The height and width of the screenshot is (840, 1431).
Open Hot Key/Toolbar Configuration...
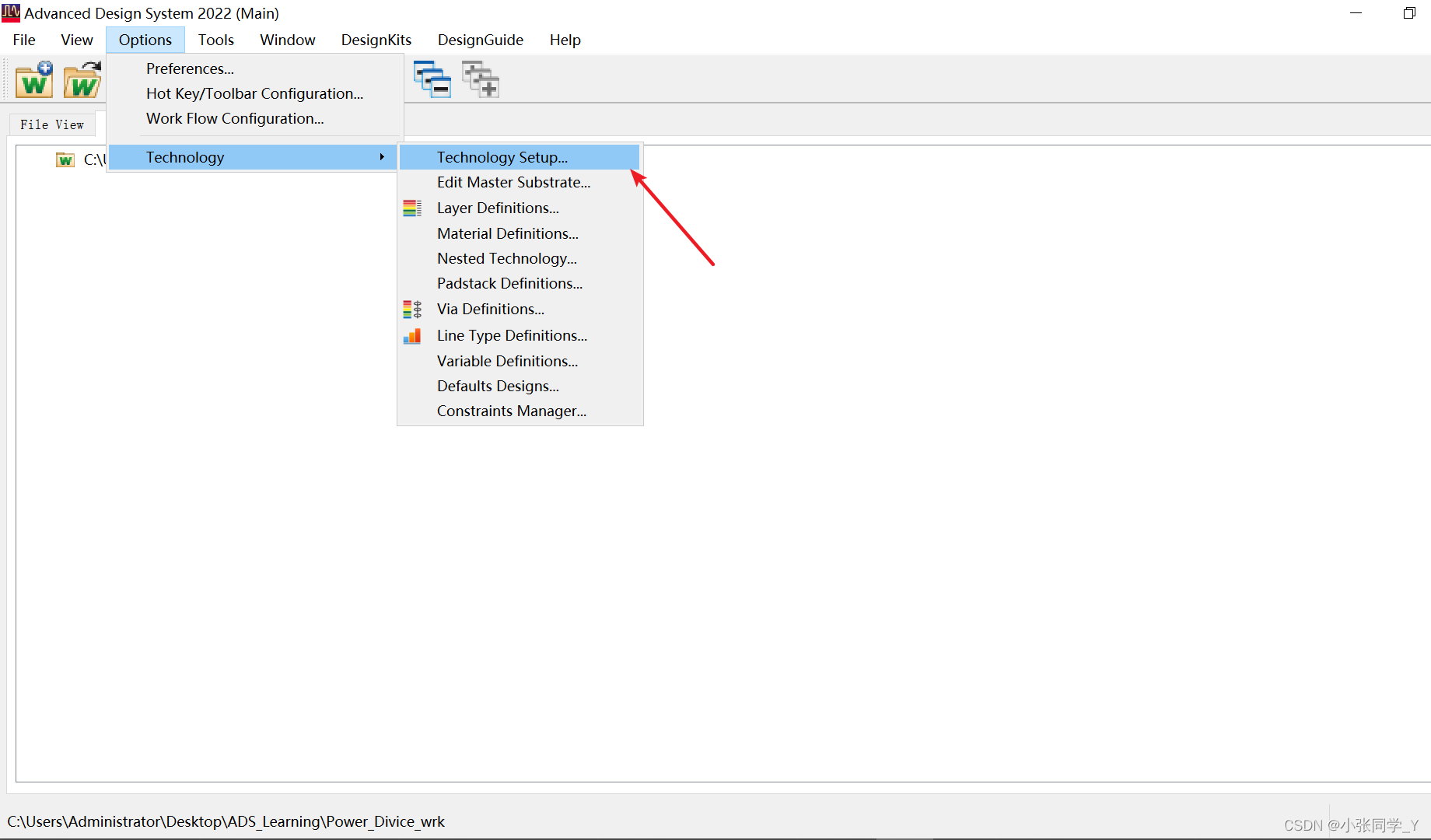coord(255,93)
